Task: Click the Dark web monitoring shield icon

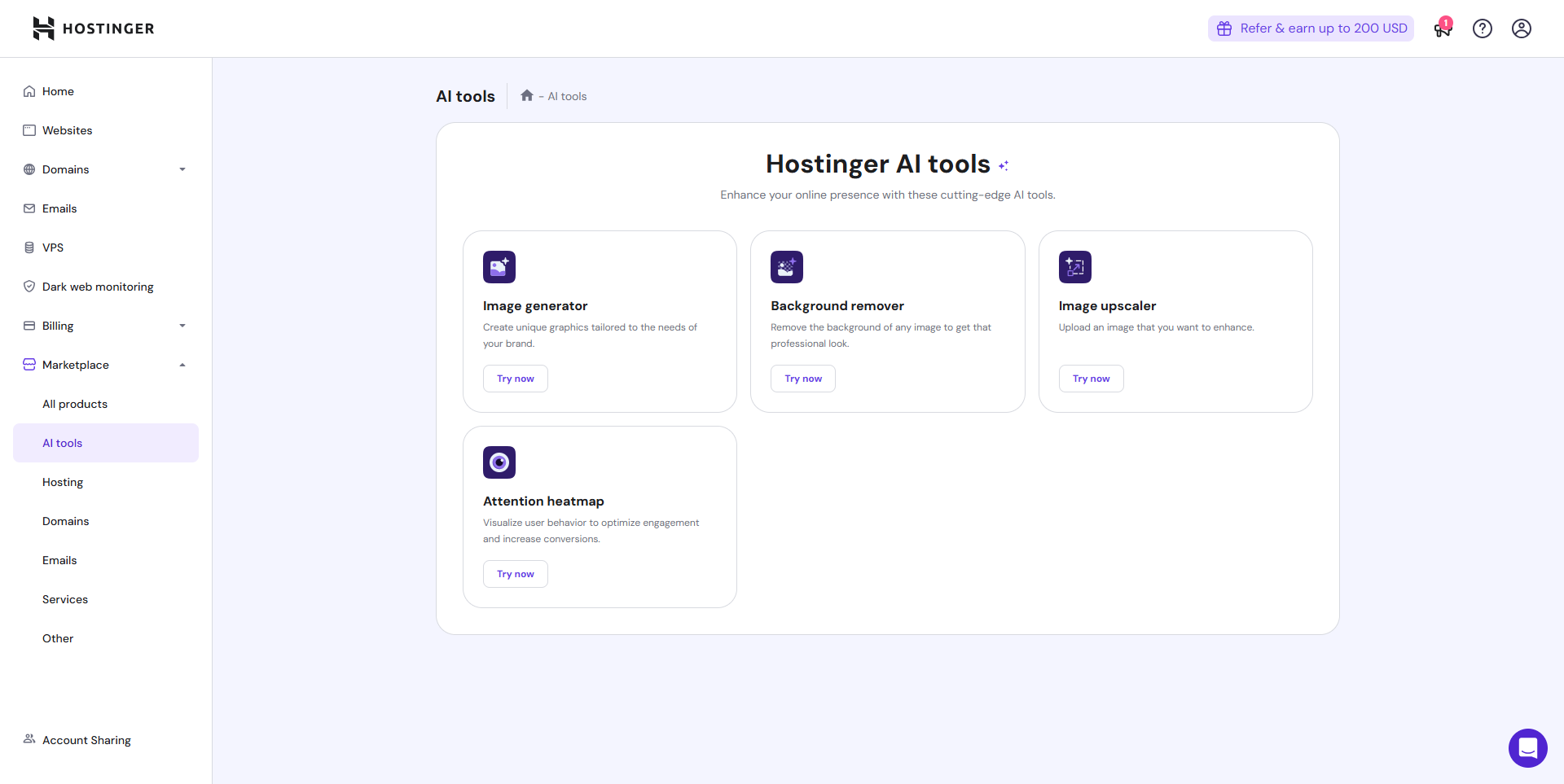Action: coord(29,287)
